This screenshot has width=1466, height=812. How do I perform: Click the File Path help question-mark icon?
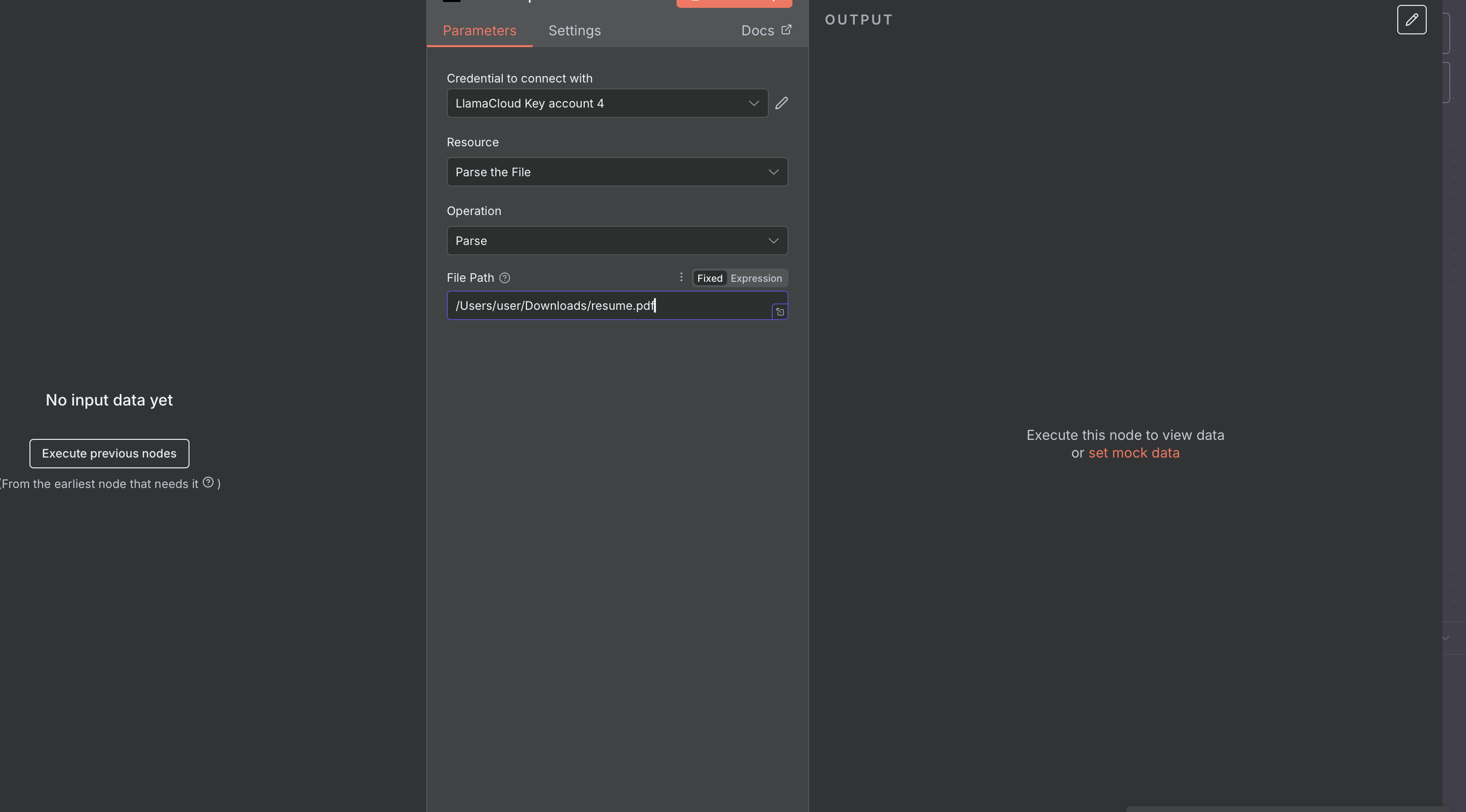pyautogui.click(x=504, y=278)
